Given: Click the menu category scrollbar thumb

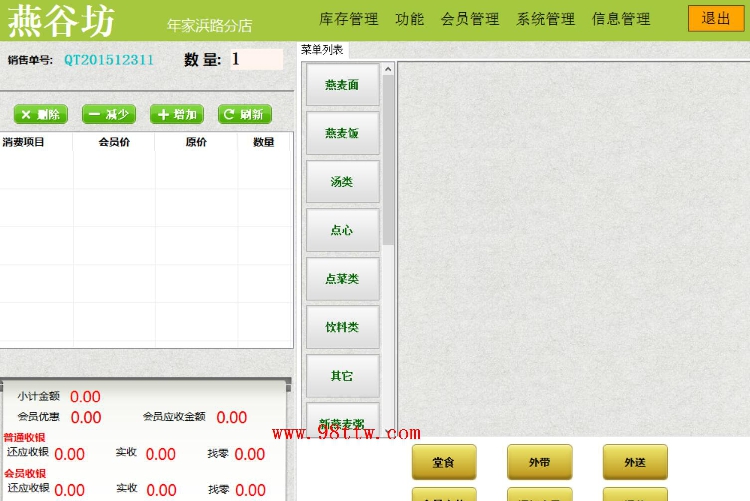Looking at the screenshot, I should [388, 160].
